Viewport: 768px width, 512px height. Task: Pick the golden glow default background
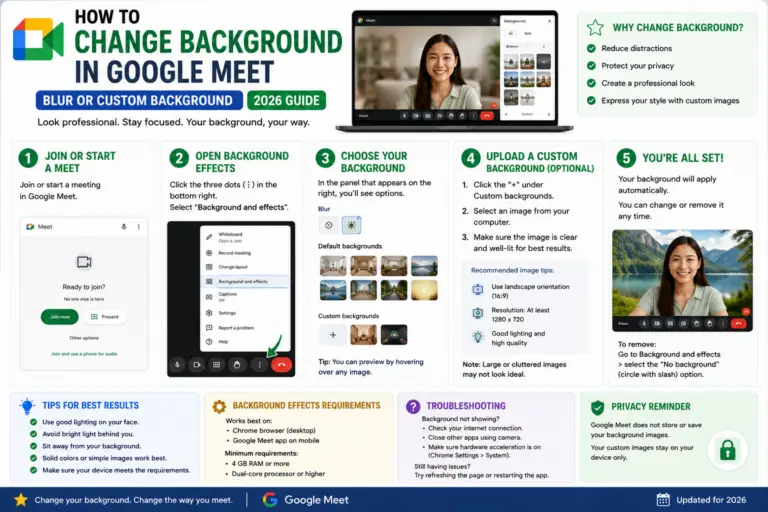coord(424,290)
